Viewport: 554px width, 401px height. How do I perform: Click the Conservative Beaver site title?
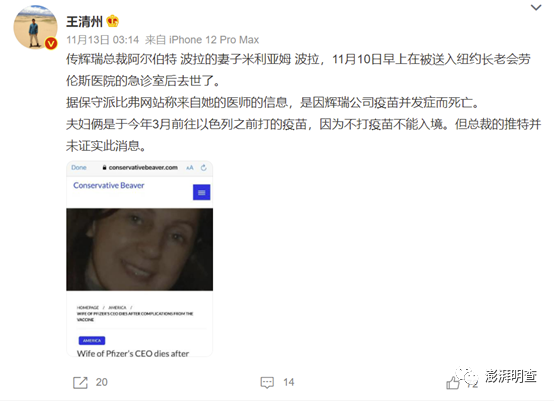pyautogui.click(x=109, y=185)
